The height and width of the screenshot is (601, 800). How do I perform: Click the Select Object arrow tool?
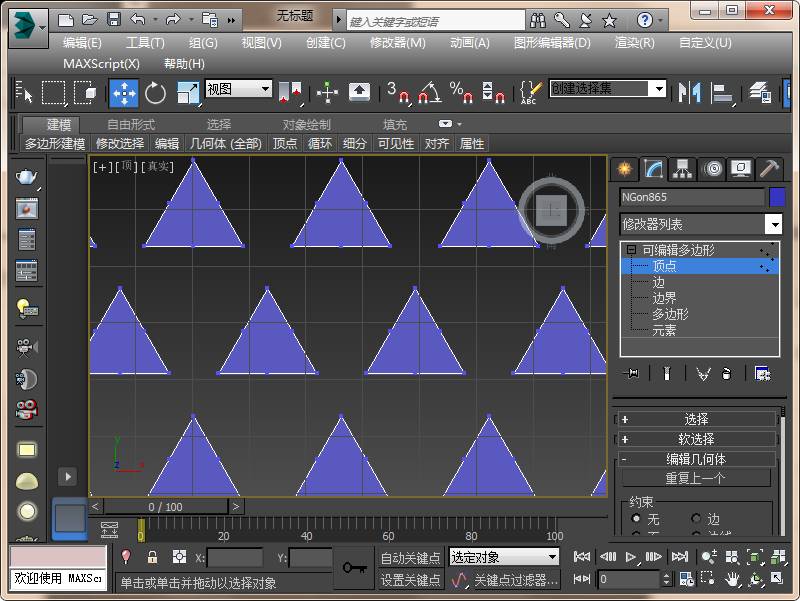click(x=23, y=93)
